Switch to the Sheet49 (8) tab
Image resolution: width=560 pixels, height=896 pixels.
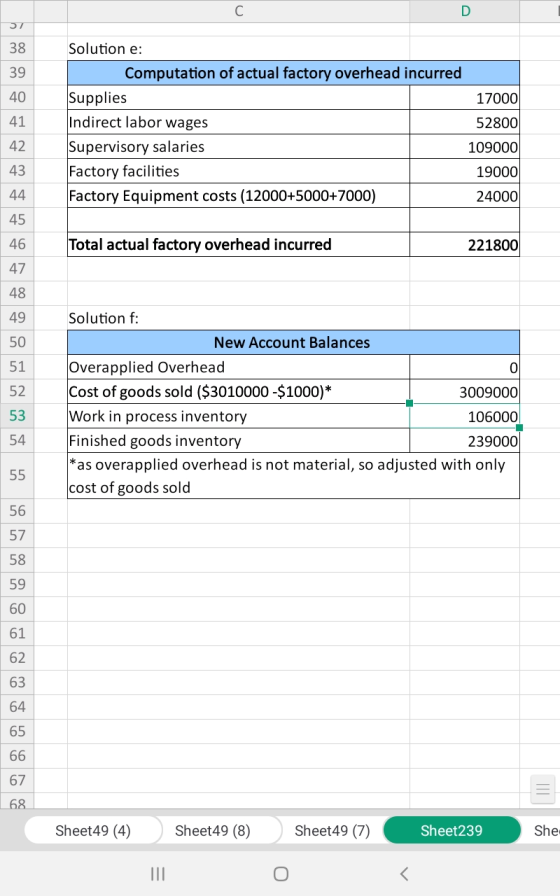pos(213,830)
